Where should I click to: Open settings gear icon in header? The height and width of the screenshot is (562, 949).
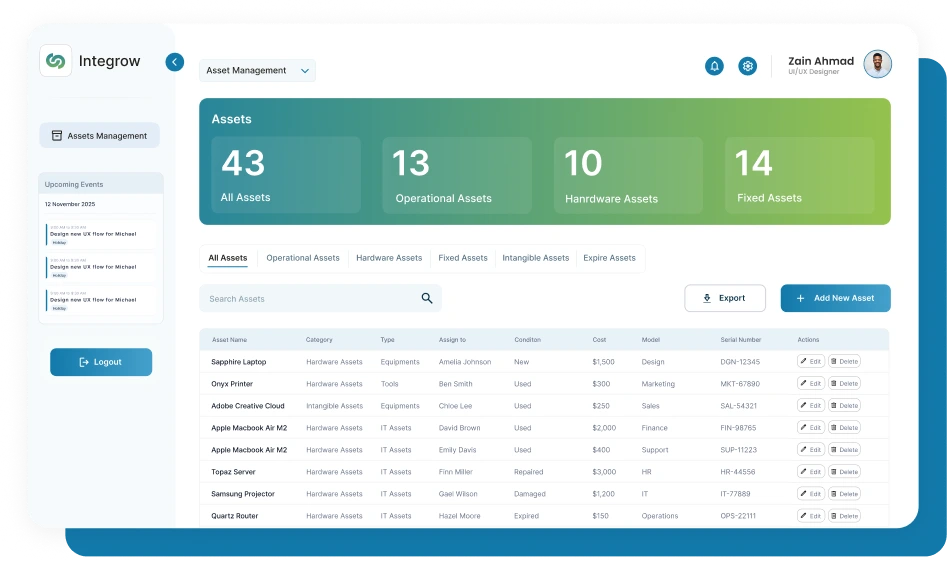pyautogui.click(x=747, y=66)
